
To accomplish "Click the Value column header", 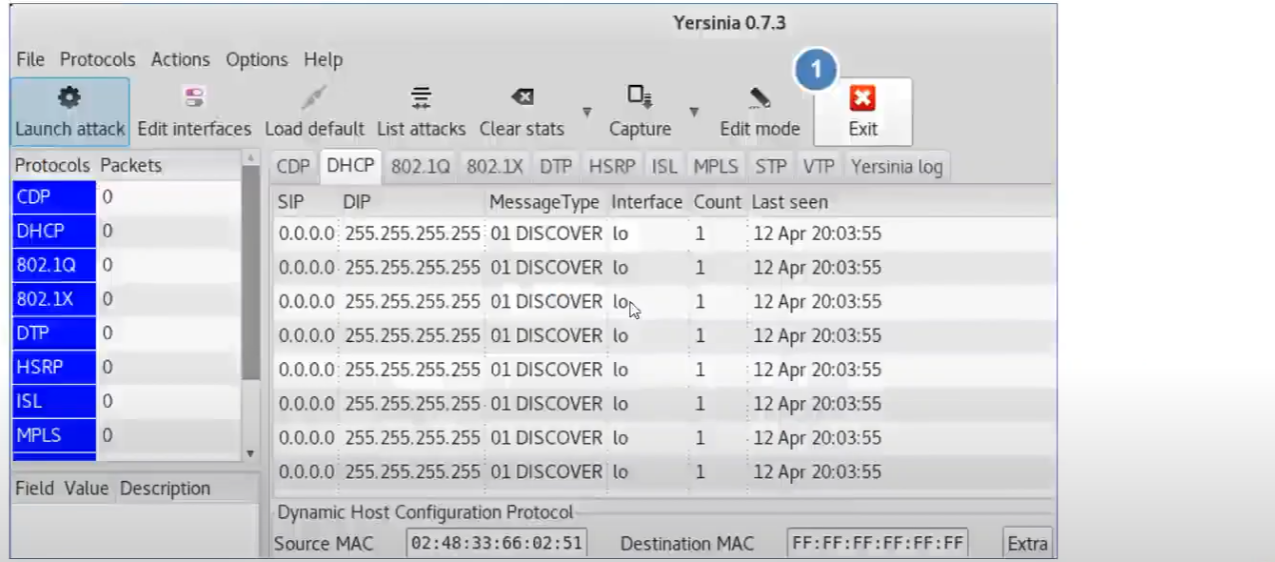I will (86, 488).
